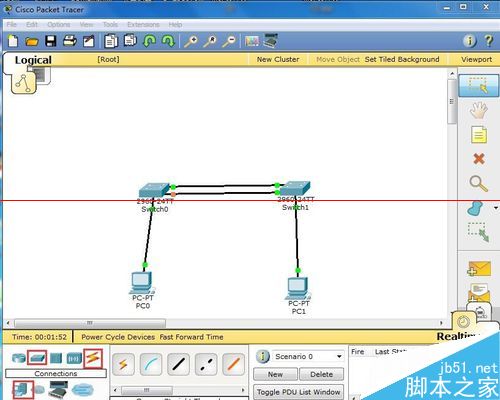
Task: Delete the current scenario
Action: (321, 374)
